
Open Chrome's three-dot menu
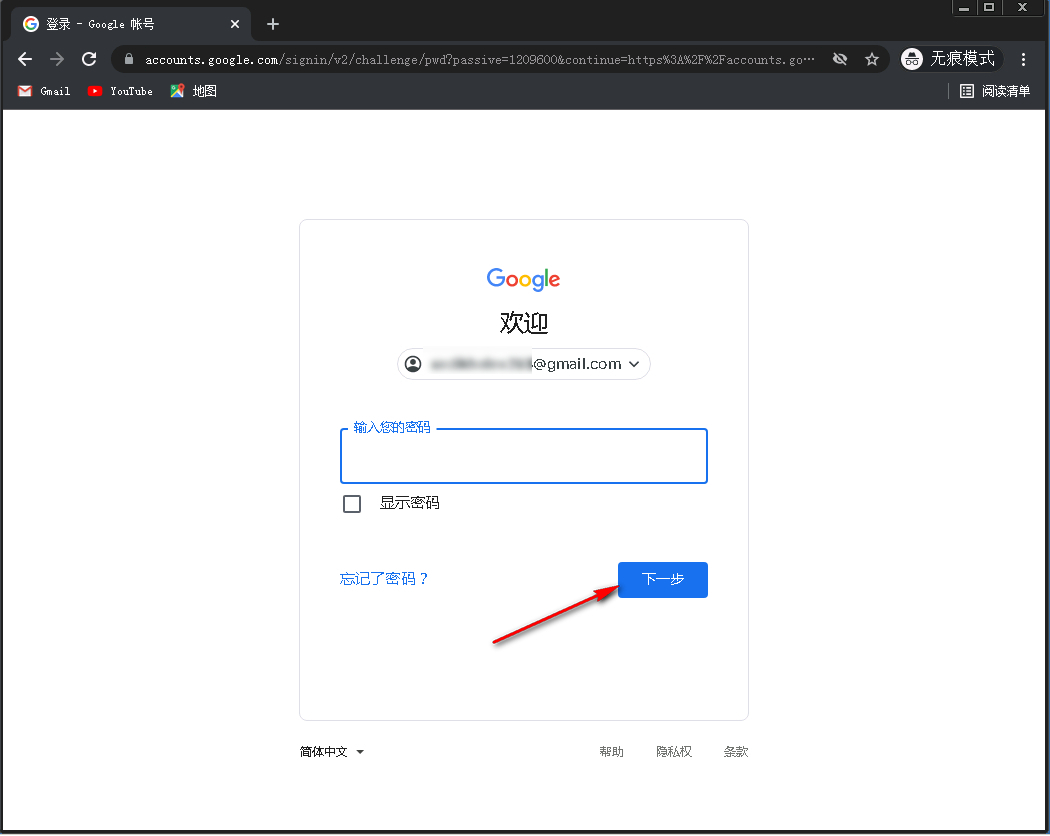(1023, 59)
